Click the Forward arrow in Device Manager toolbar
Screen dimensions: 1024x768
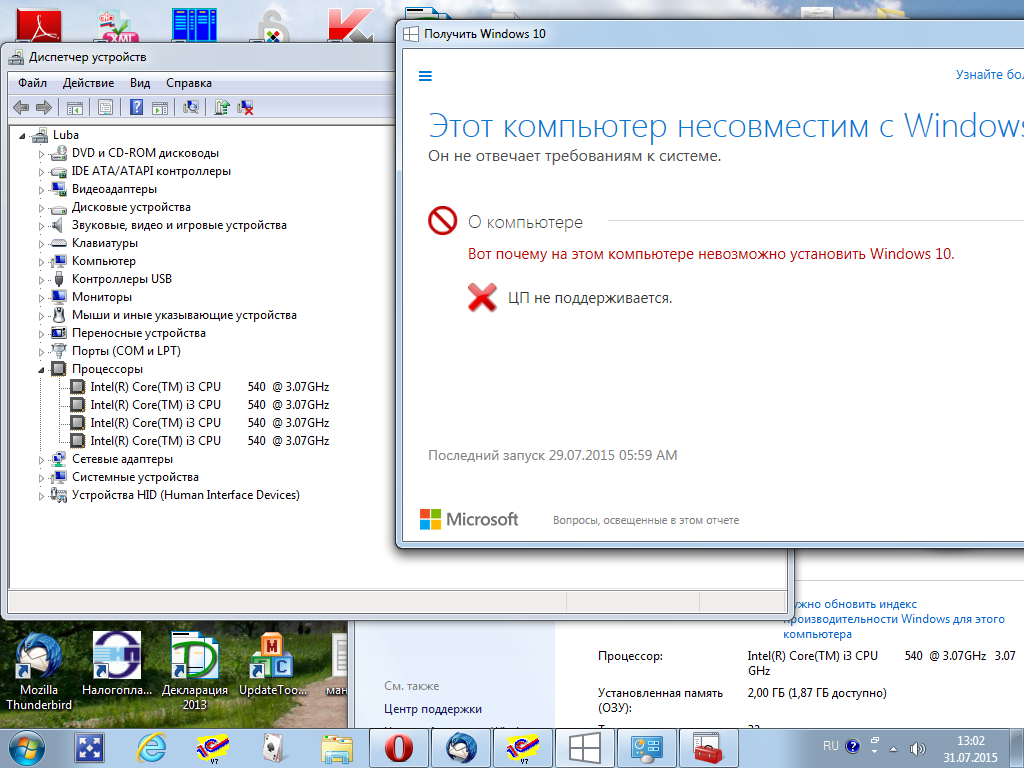(44, 107)
